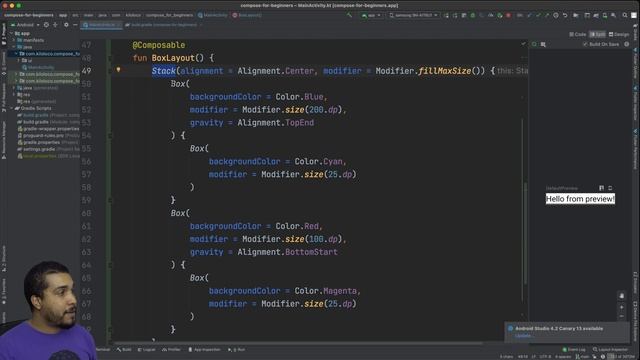Open the App Inspection tool window
Screen dimensions: 640x360
pos(204,350)
